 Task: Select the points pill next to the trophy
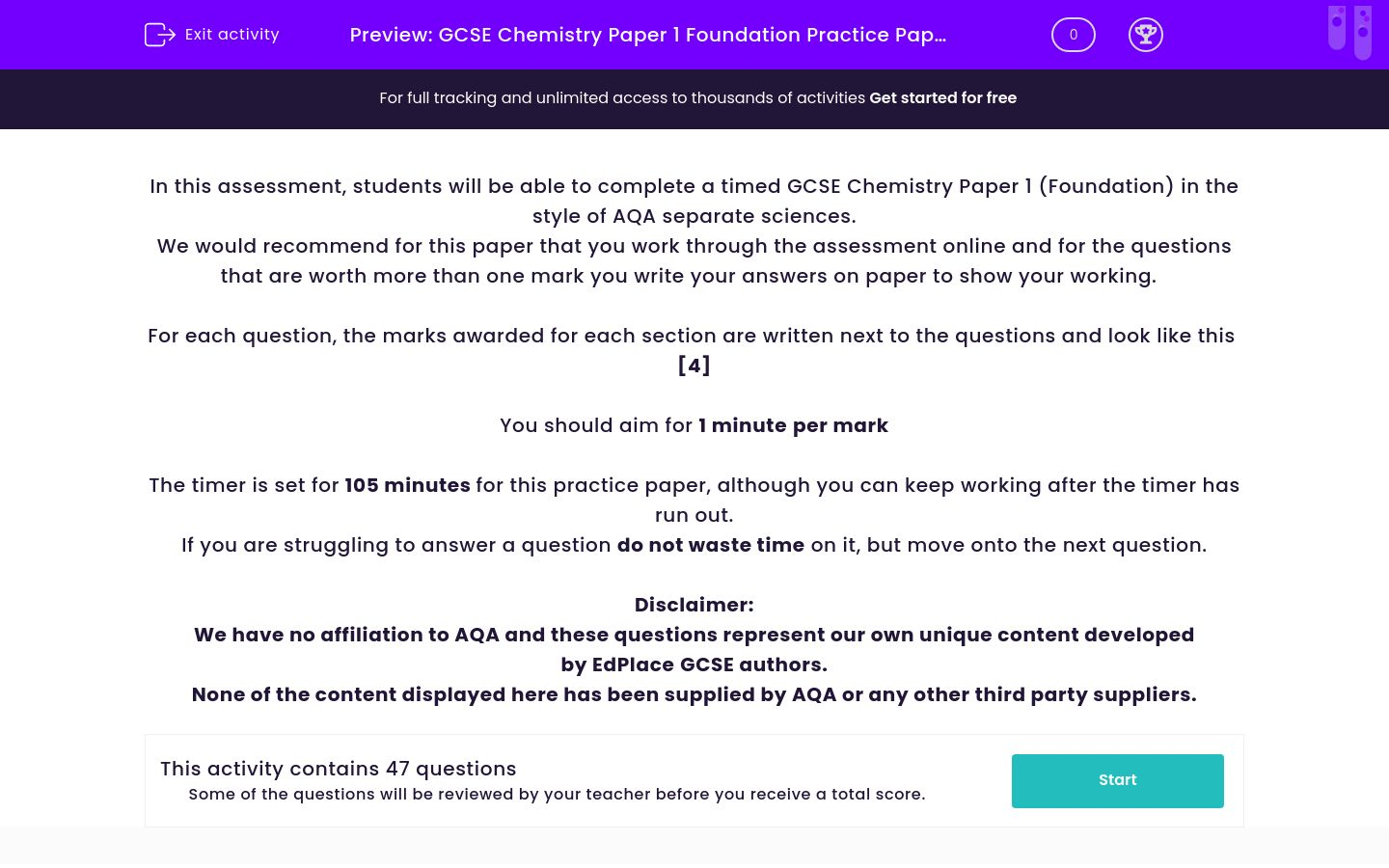click(1073, 35)
